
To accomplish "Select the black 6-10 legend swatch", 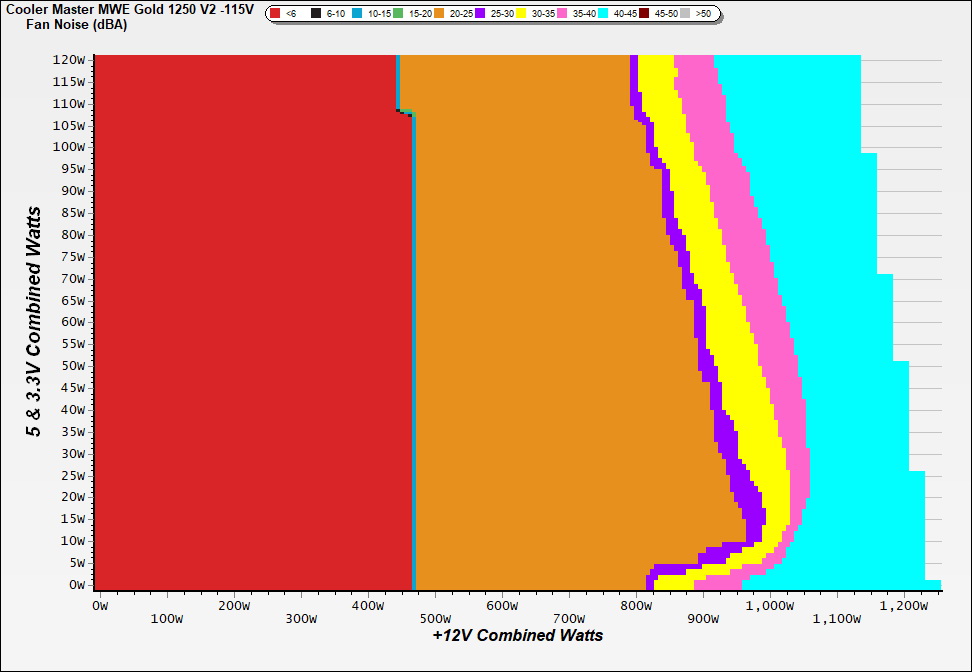I will pos(317,14).
